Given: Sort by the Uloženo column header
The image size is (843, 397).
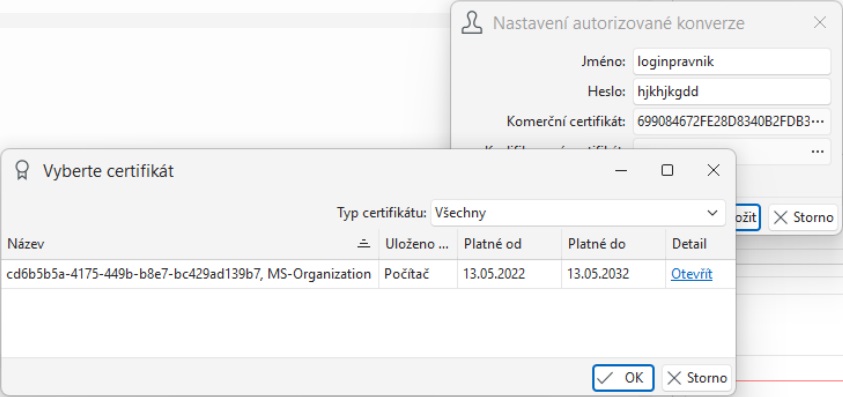Looking at the screenshot, I should pyautogui.click(x=418, y=244).
